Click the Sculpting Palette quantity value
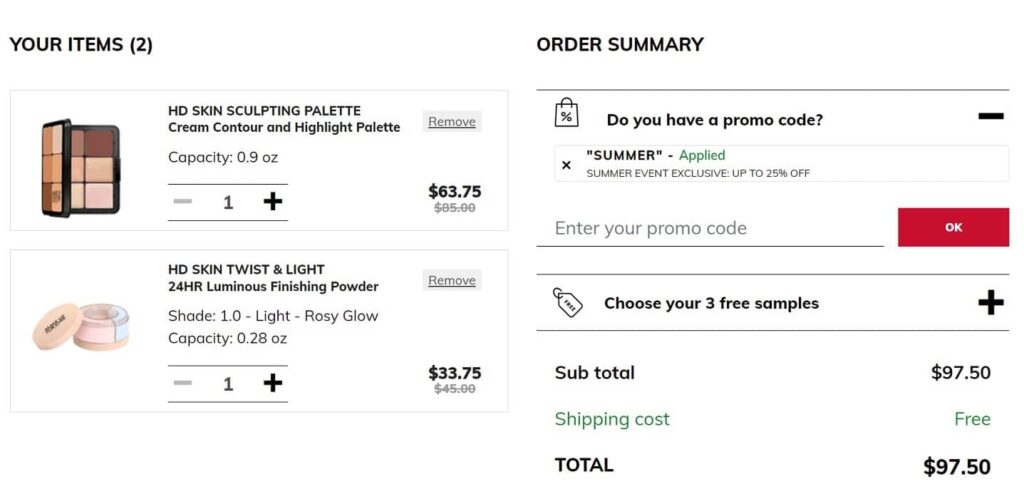 click(228, 202)
